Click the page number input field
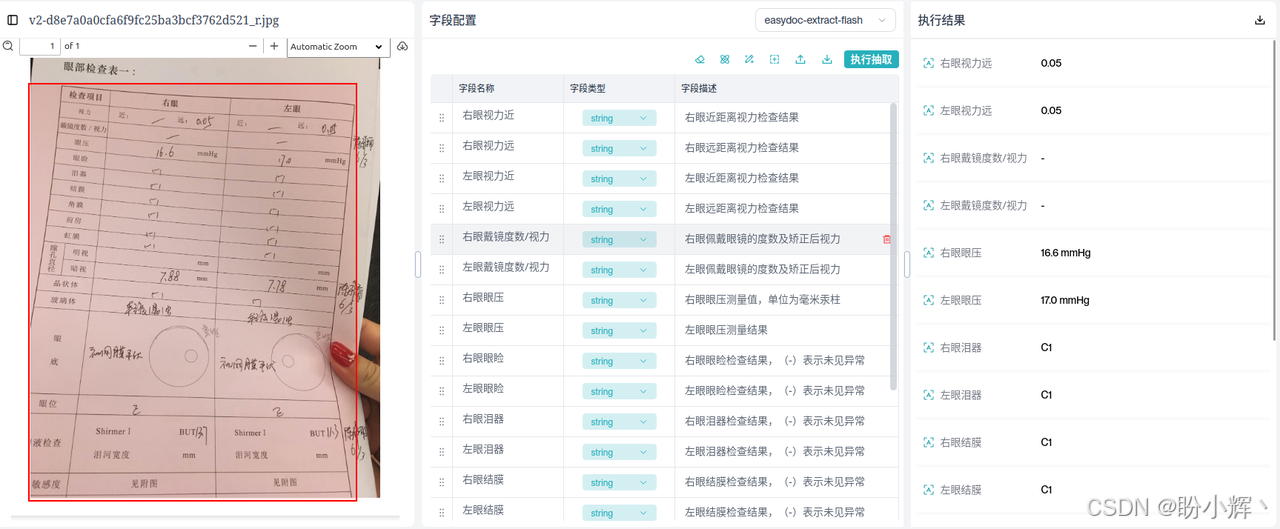Image resolution: width=1280 pixels, height=529 pixels. click(x=40, y=46)
